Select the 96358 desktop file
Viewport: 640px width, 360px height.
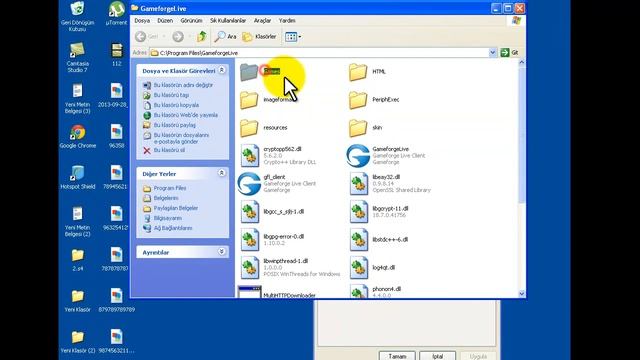[117, 136]
